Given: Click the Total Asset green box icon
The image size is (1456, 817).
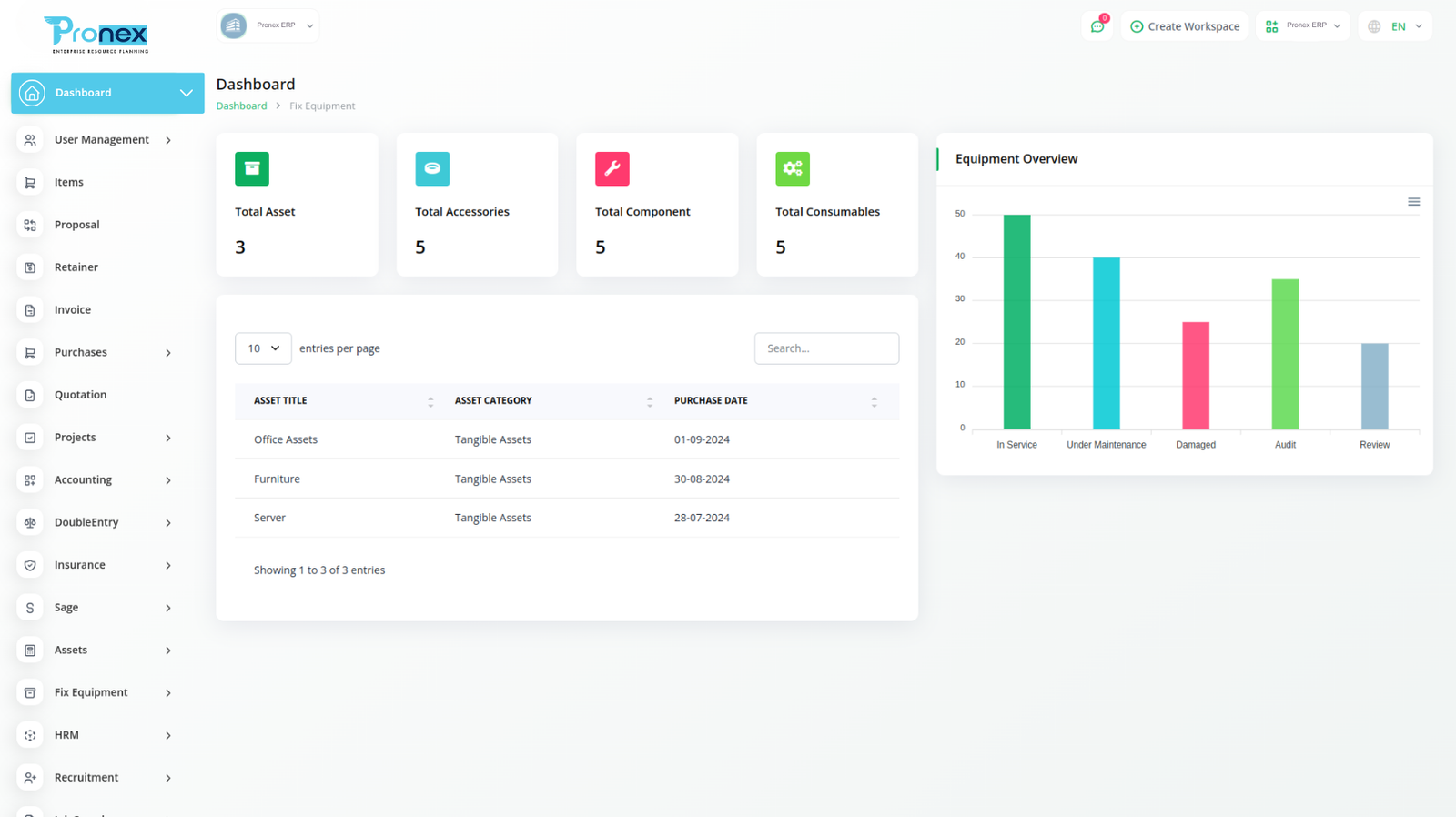Looking at the screenshot, I should click(252, 168).
